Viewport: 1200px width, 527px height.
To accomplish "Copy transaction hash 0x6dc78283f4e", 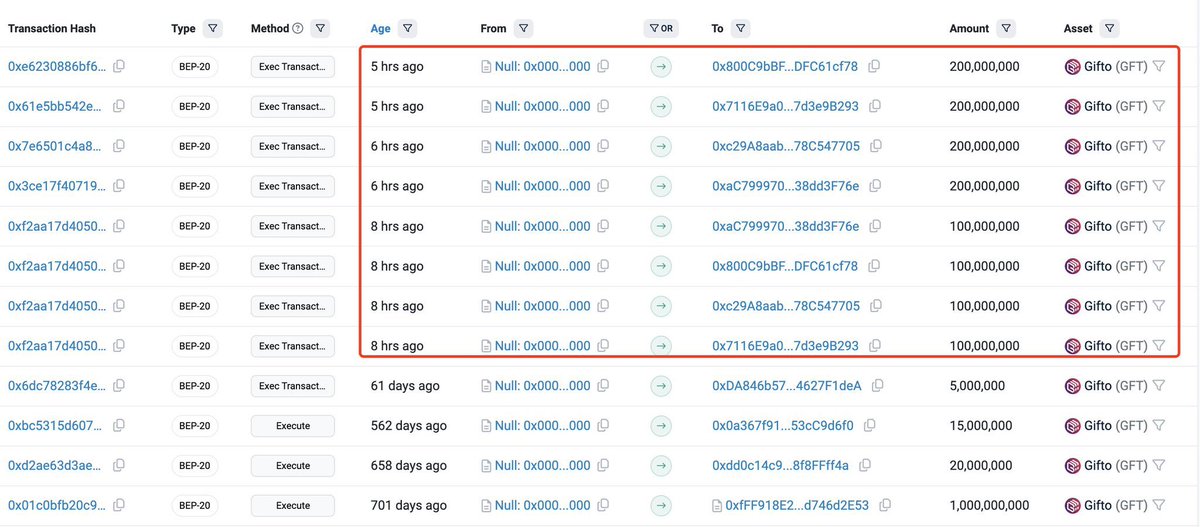I will (x=119, y=386).
